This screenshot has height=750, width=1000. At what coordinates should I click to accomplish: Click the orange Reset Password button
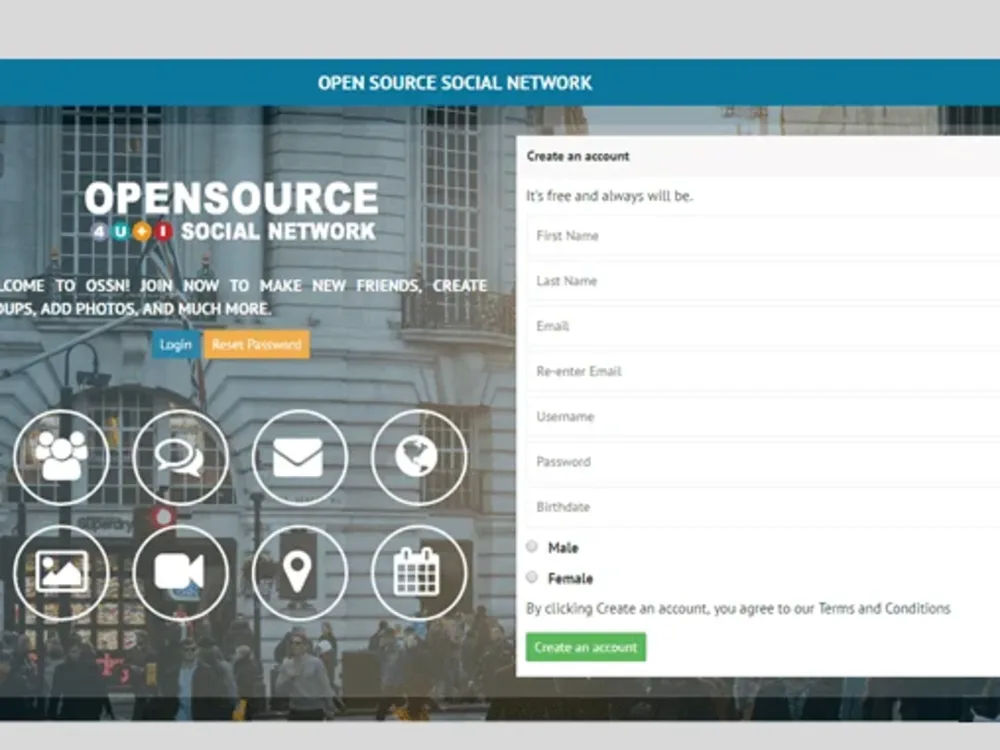tap(256, 344)
